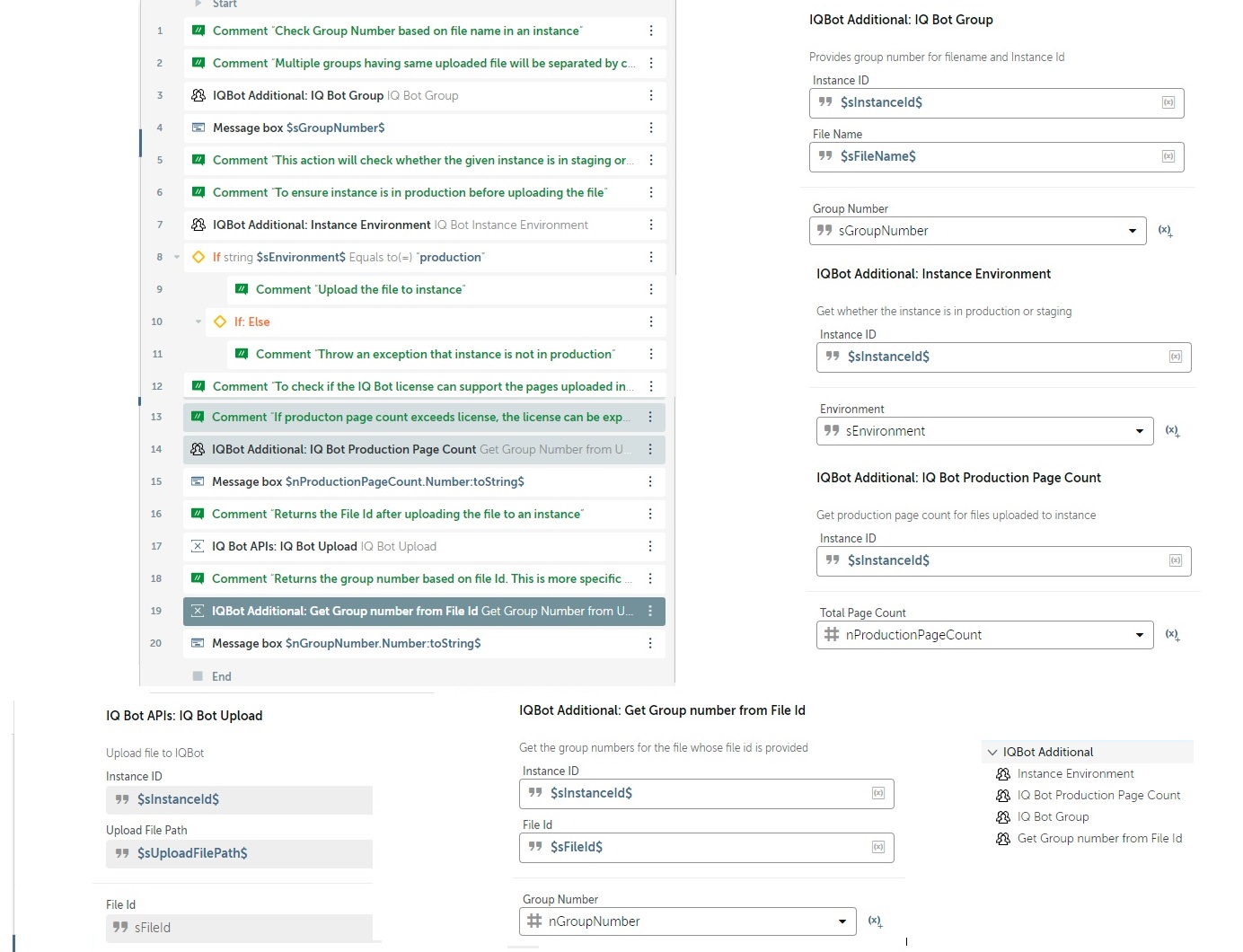Open three-dot menu on Instance Environment line 7
1243x952 pixels.
click(651, 225)
